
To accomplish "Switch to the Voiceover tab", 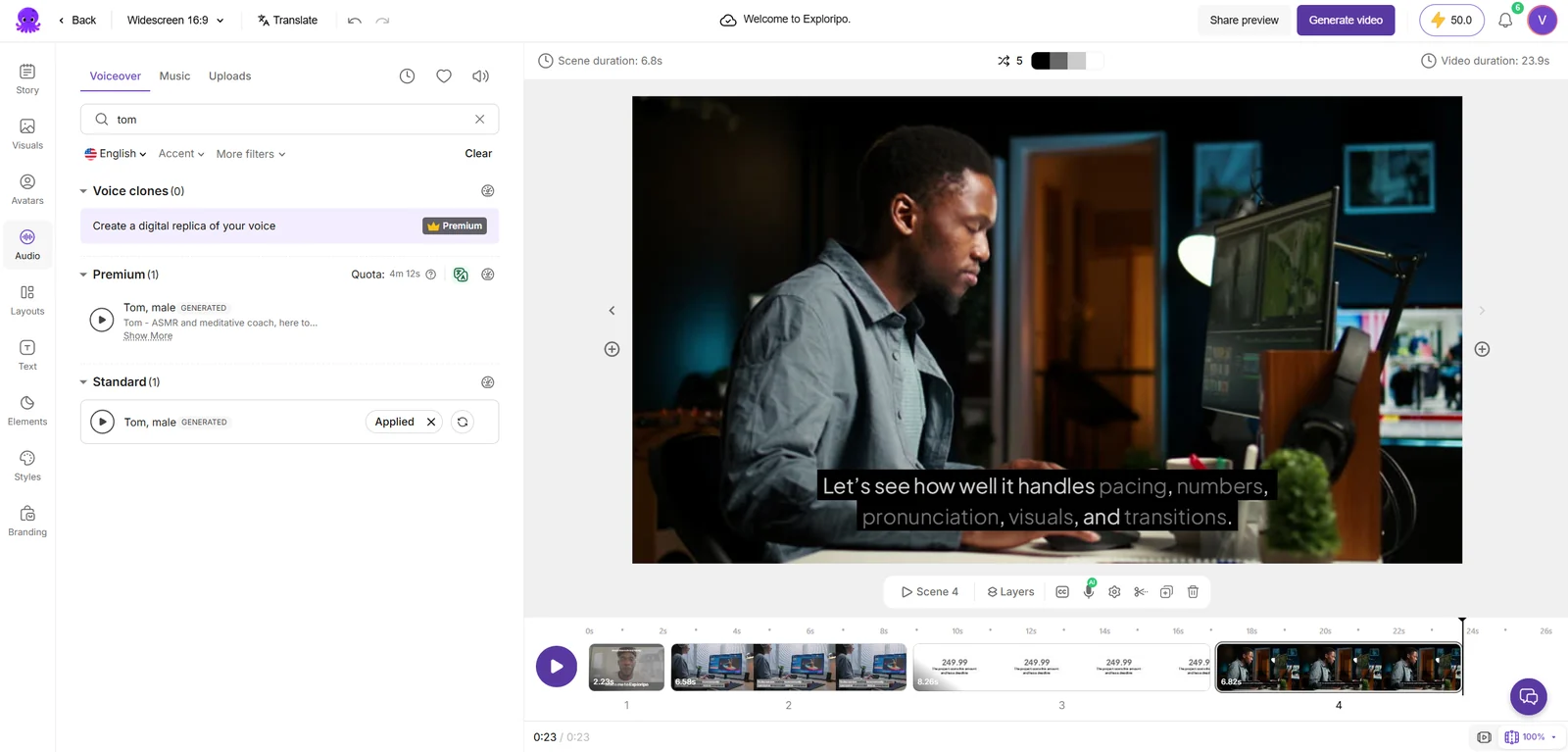I will [116, 76].
